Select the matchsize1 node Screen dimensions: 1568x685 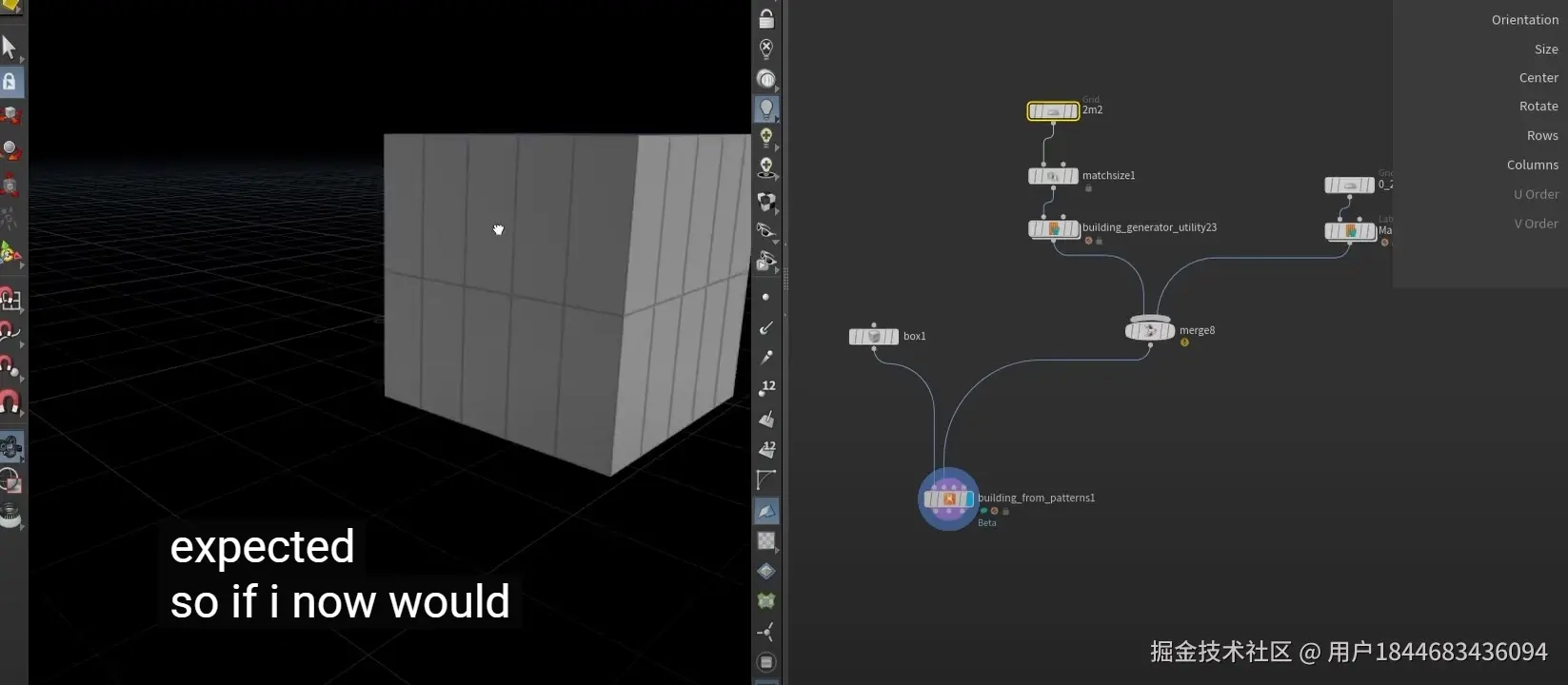(1053, 176)
